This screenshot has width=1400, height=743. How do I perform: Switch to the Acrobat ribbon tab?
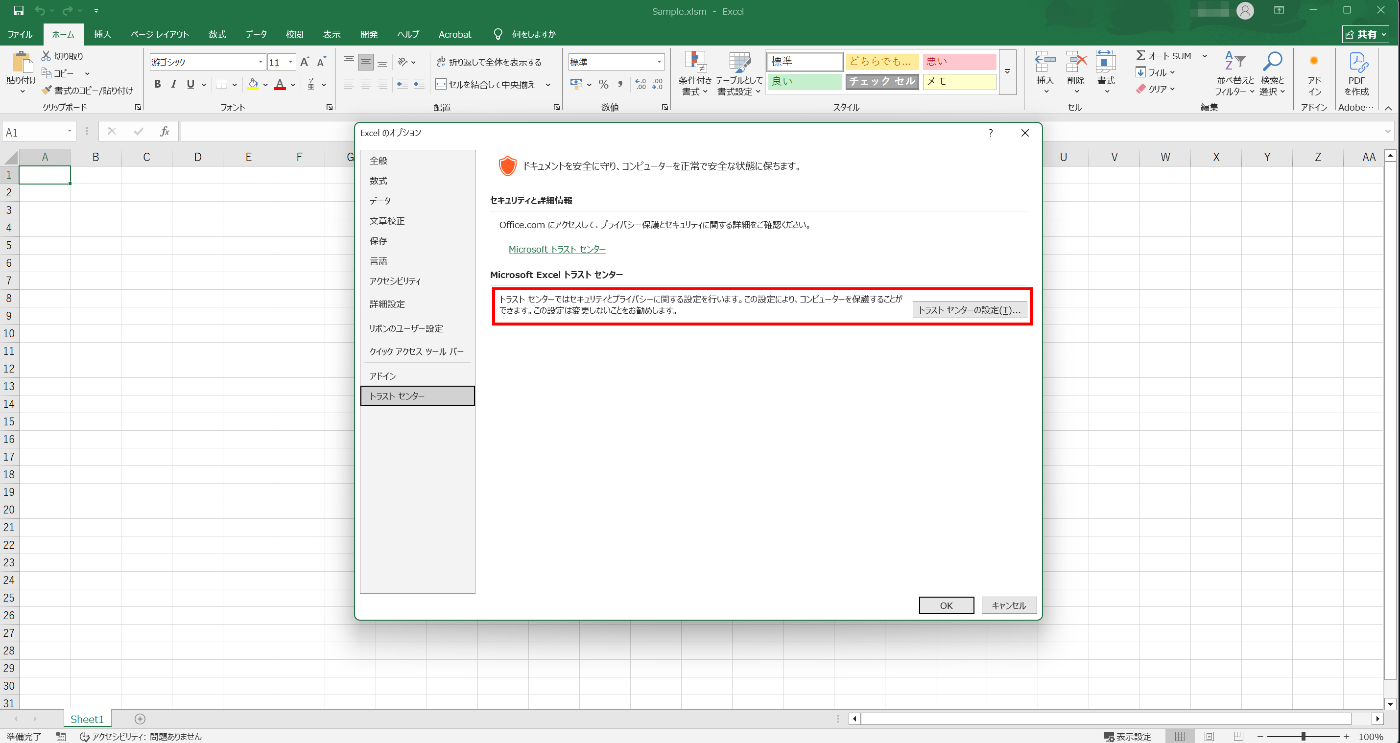tap(455, 34)
